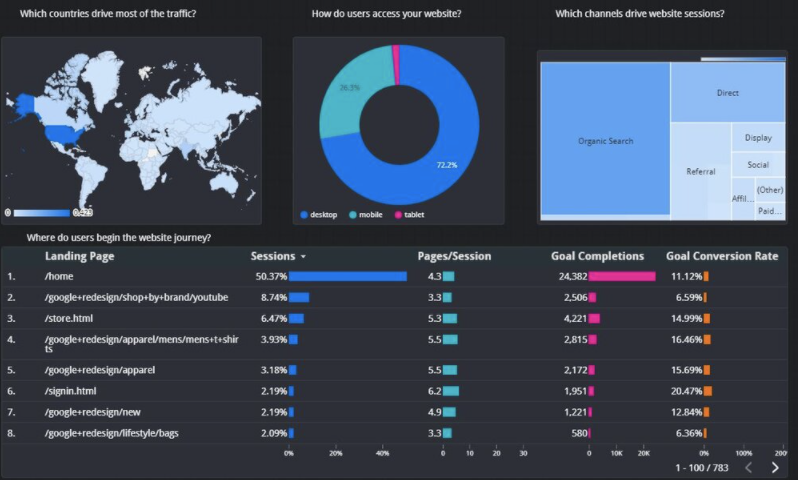Click the Pages/Session column header

coord(454,256)
